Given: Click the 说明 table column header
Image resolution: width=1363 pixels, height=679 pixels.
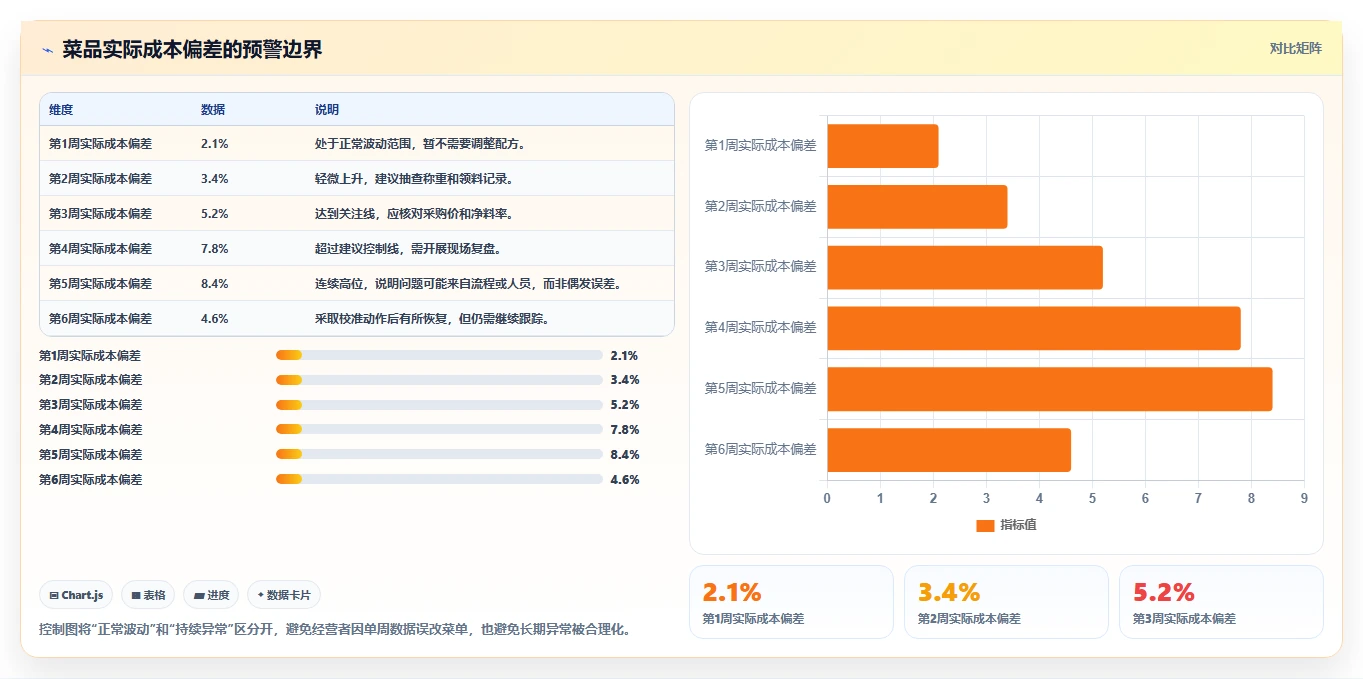Looking at the screenshot, I should coord(327,110).
